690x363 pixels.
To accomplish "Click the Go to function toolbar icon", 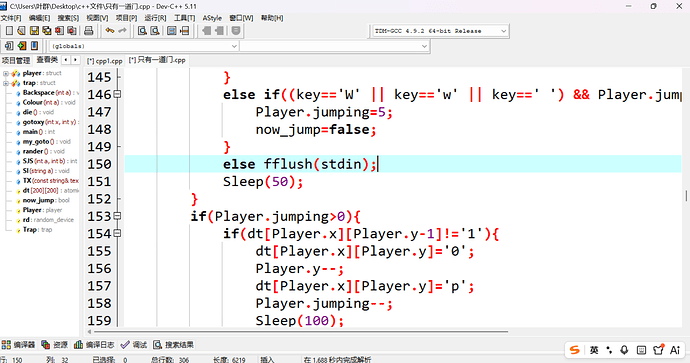I will tap(172, 30).
